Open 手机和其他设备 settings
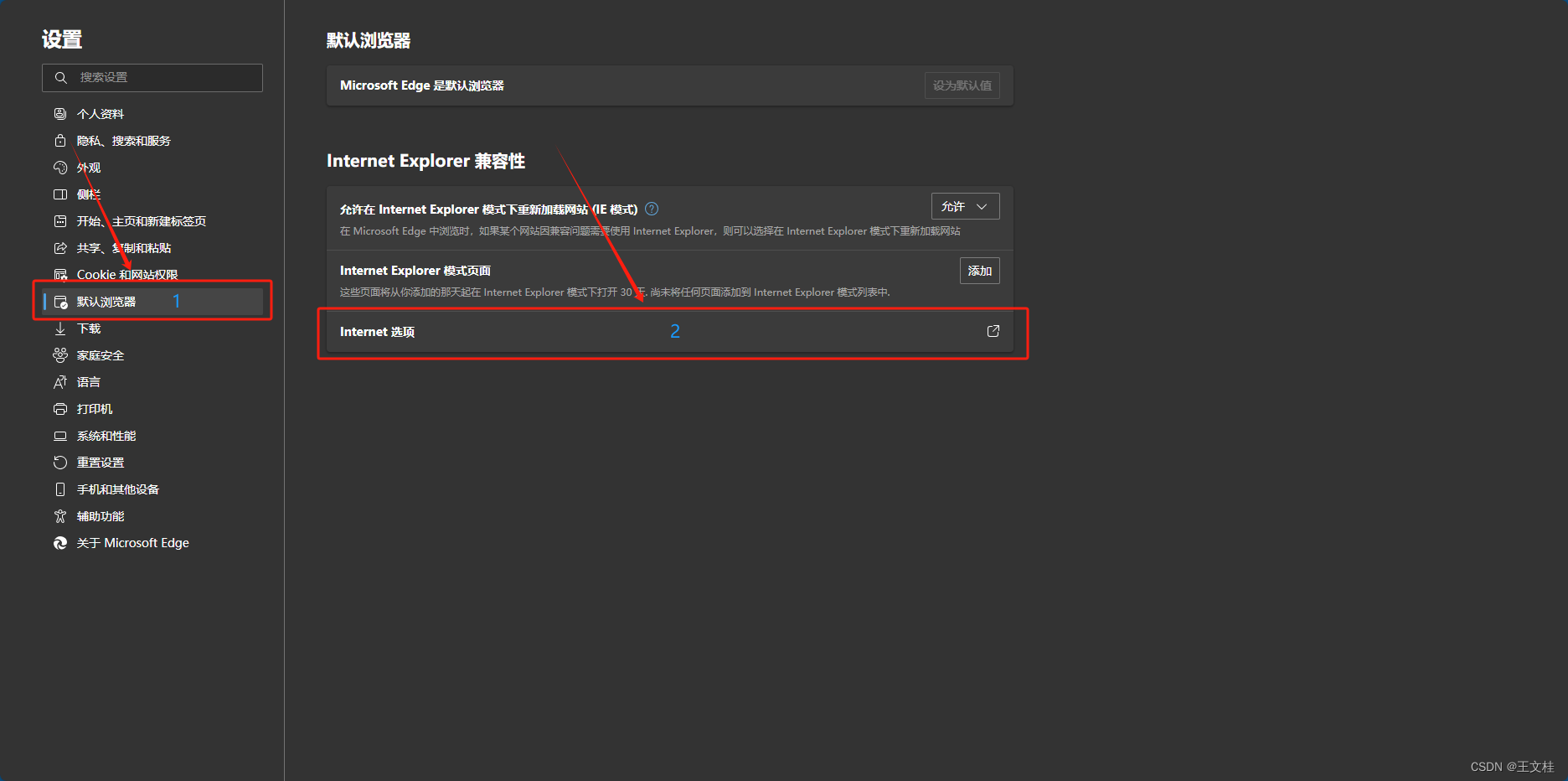Viewport: 1568px width, 781px height. pos(152,489)
